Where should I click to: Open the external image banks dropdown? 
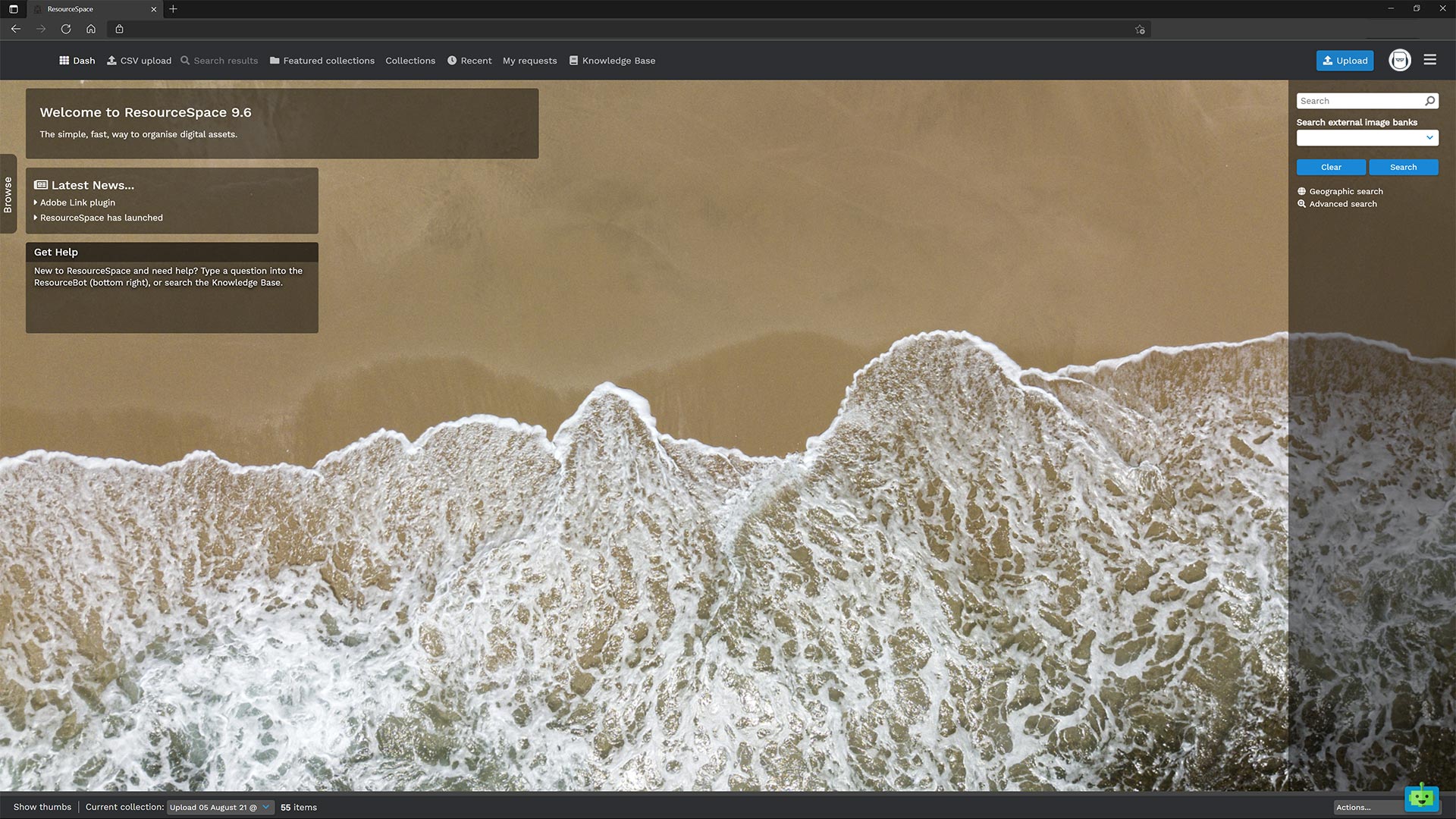coord(1367,138)
